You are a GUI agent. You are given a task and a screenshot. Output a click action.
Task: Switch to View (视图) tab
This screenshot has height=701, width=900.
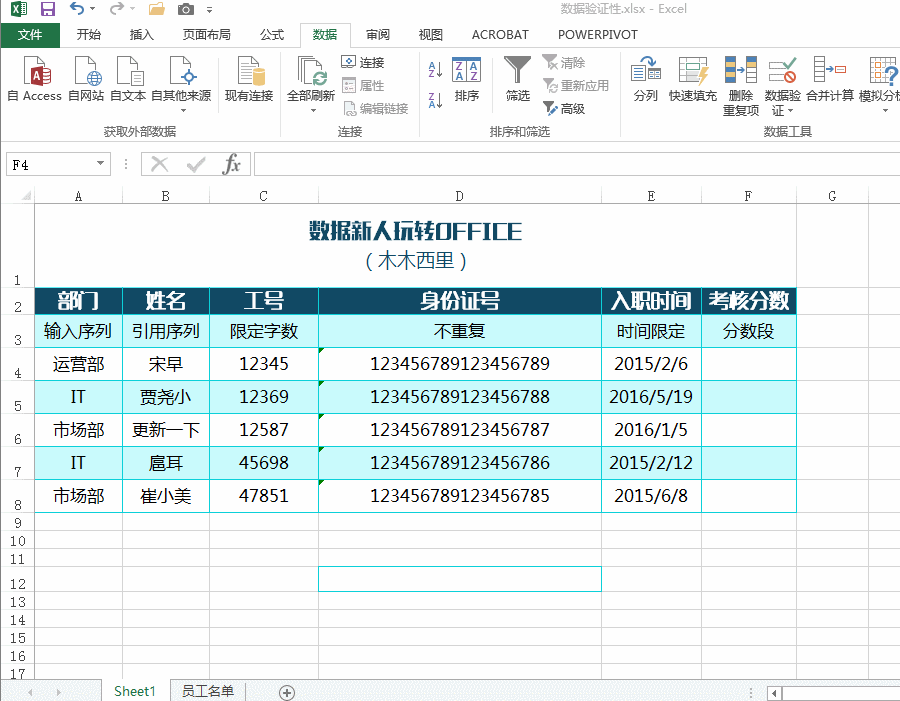pos(430,34)
